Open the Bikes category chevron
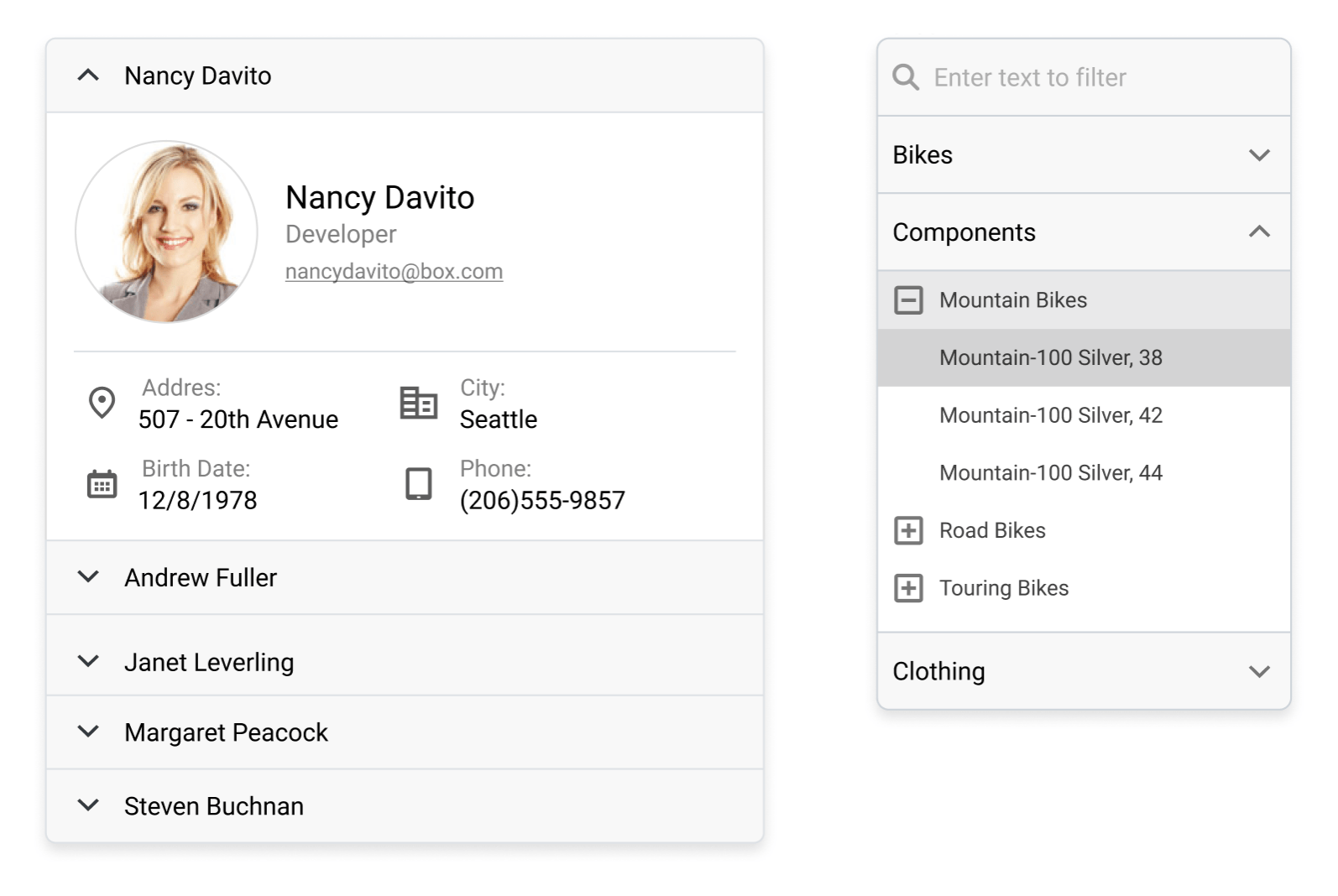1338x896 pixels. 1258,155
